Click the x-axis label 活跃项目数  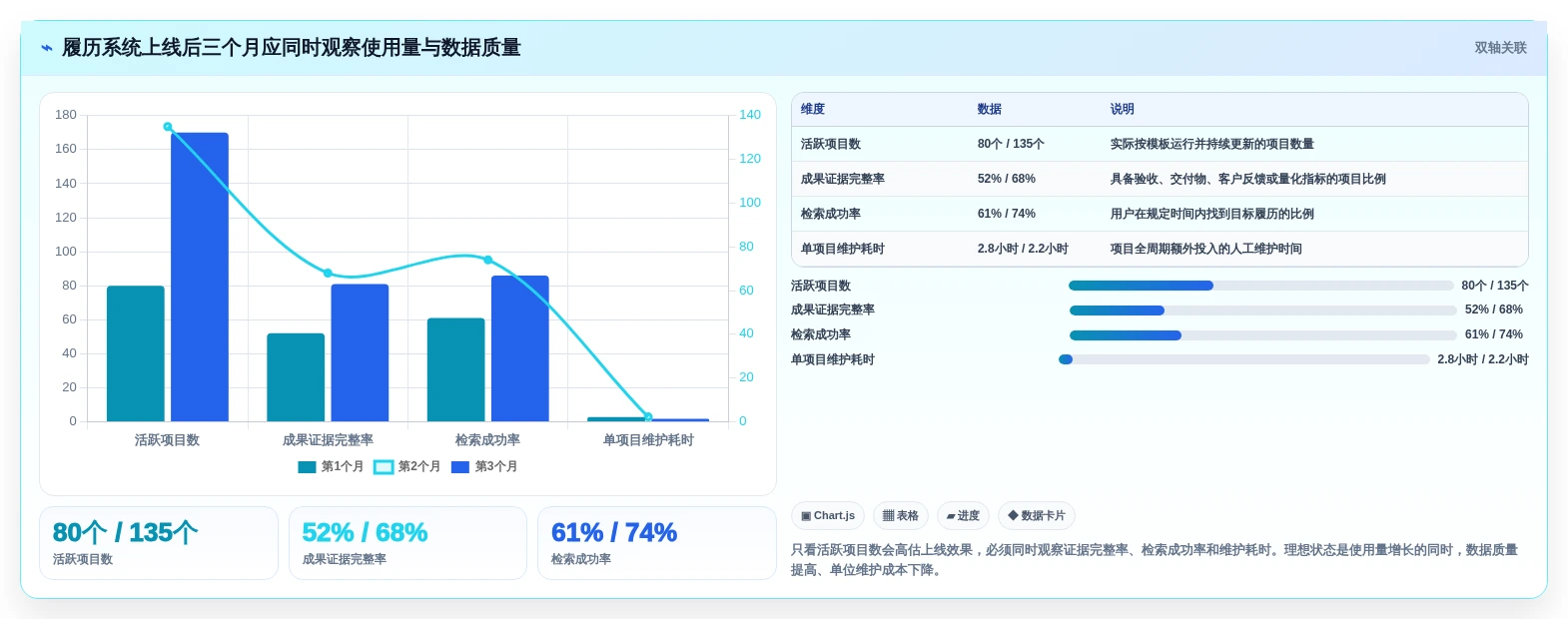tap(168, 440)
